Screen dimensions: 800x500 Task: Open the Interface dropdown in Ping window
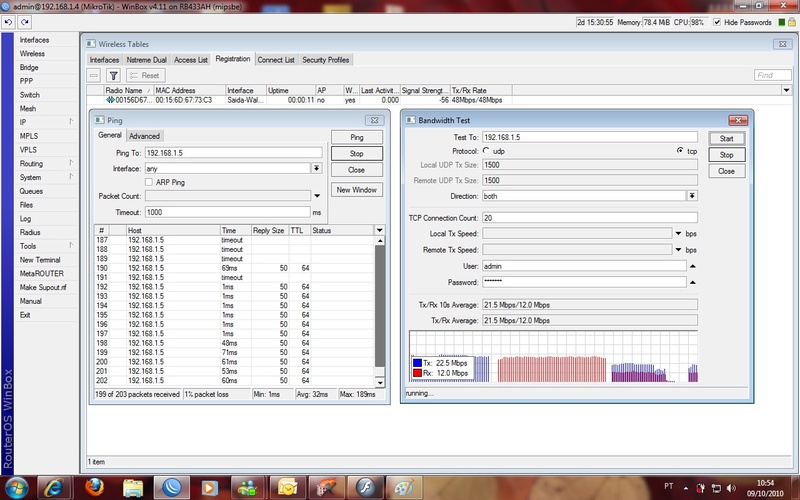tap(316, 169)
